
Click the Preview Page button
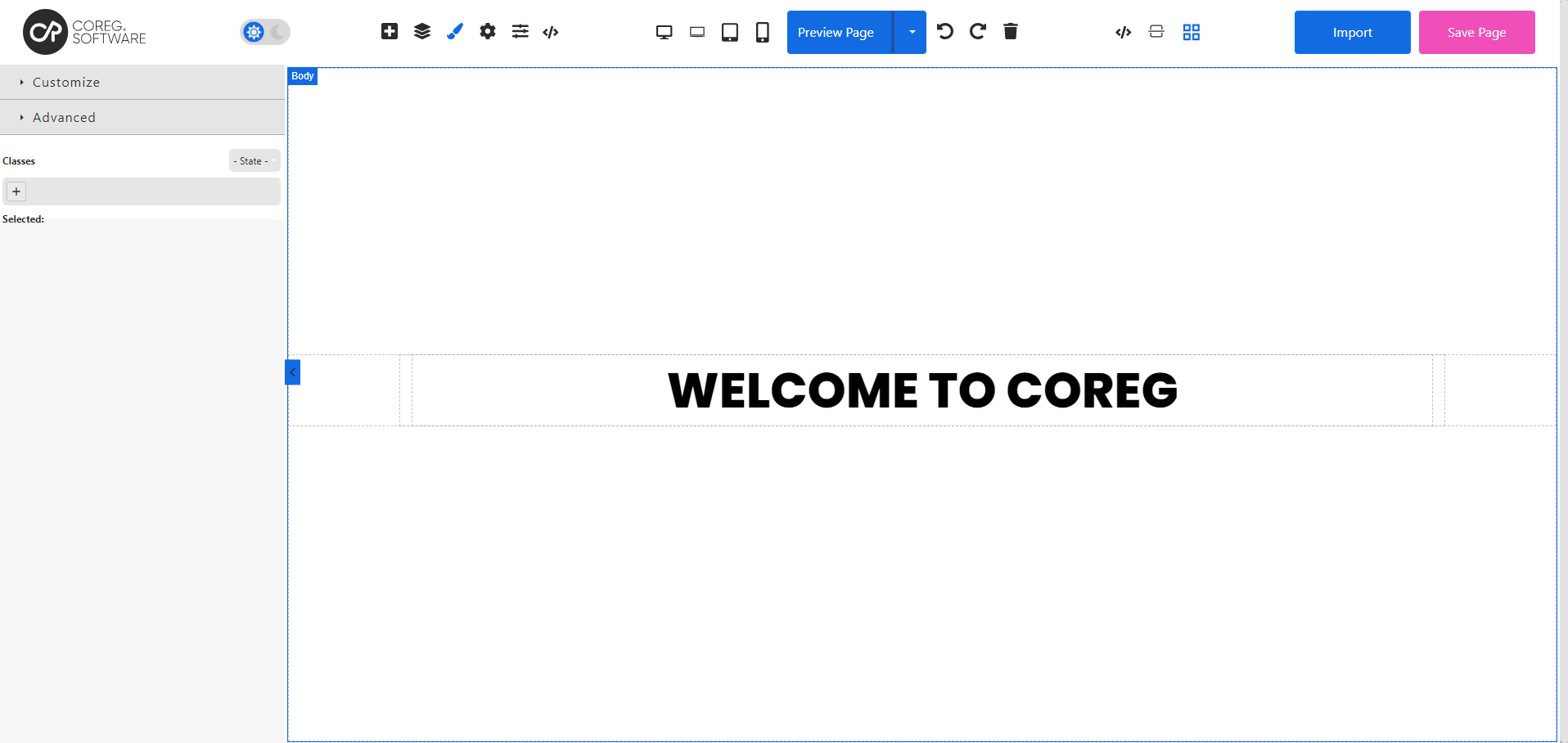coord(840,32)
